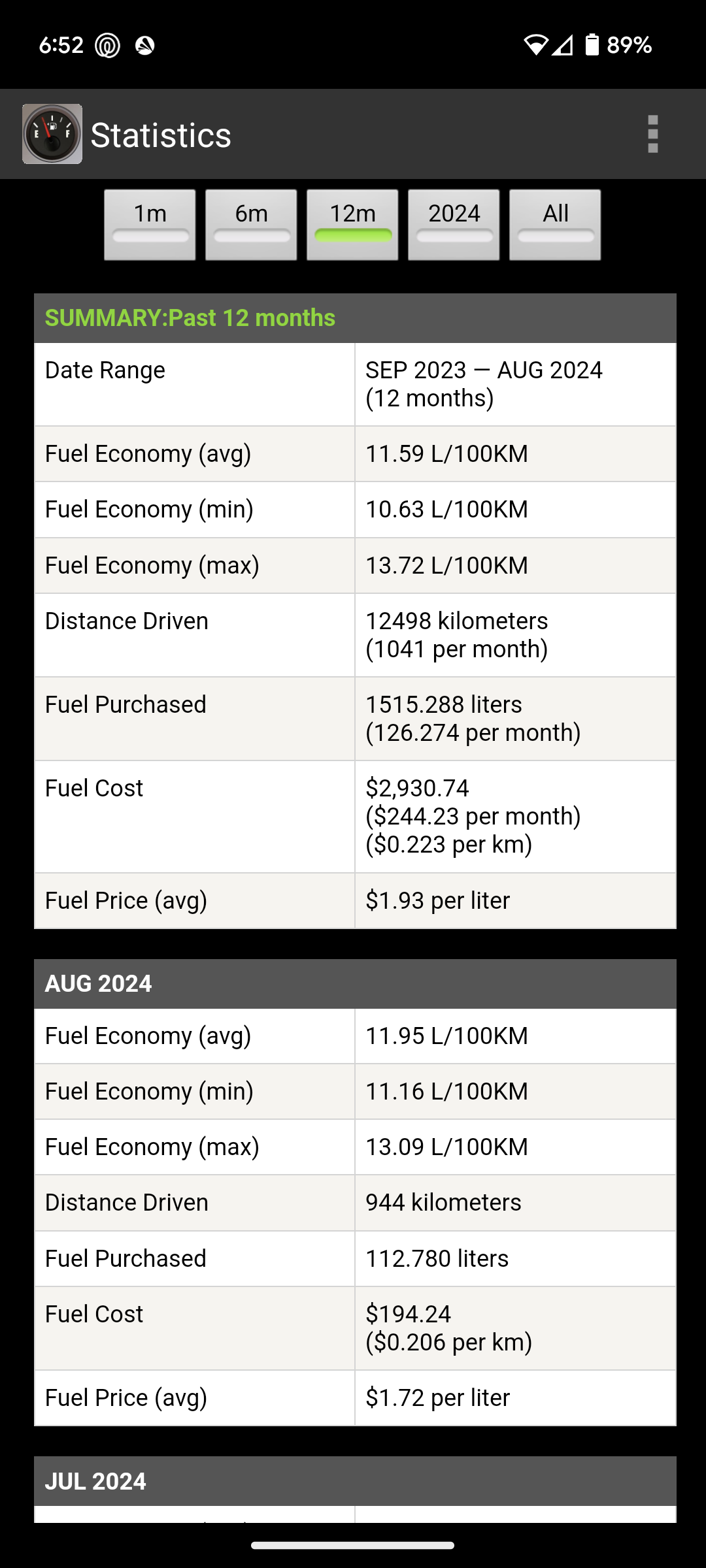The image size is (706, 1568).
Task: Open the three-dot overflow menu
Action: tap(652, 134)
